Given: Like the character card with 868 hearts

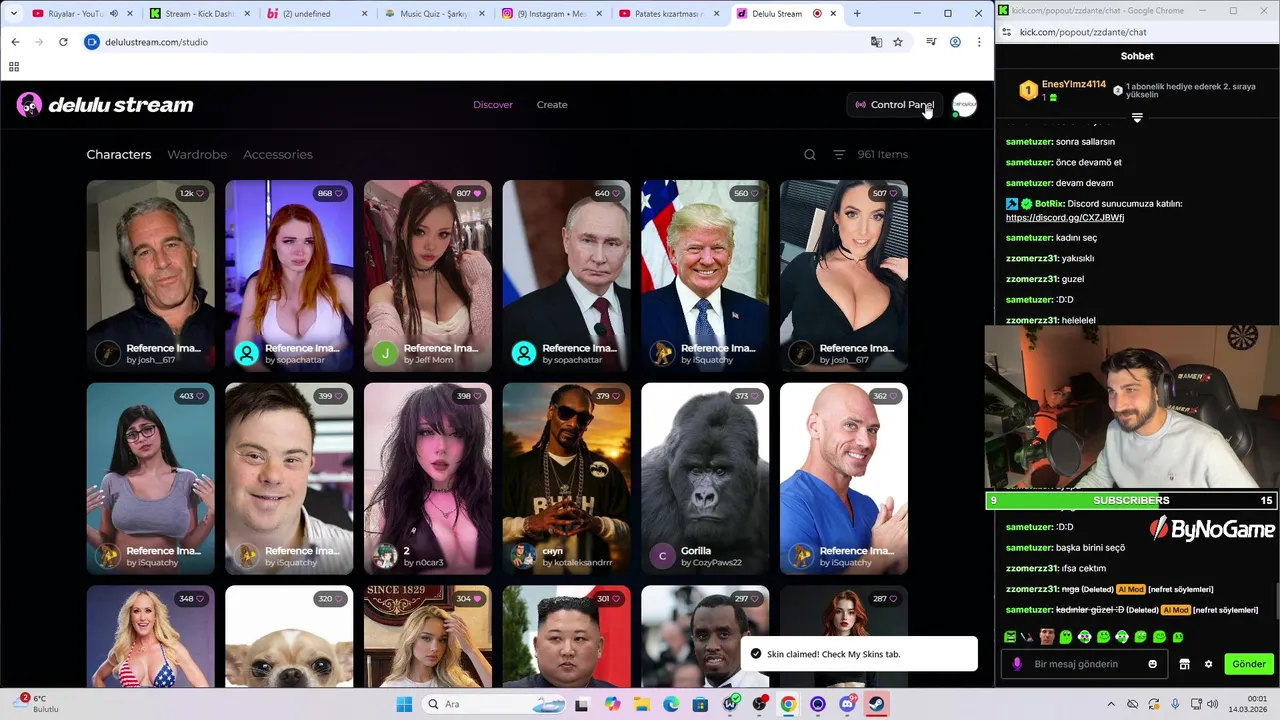Looking at the screenshot, I should (330, 193).
